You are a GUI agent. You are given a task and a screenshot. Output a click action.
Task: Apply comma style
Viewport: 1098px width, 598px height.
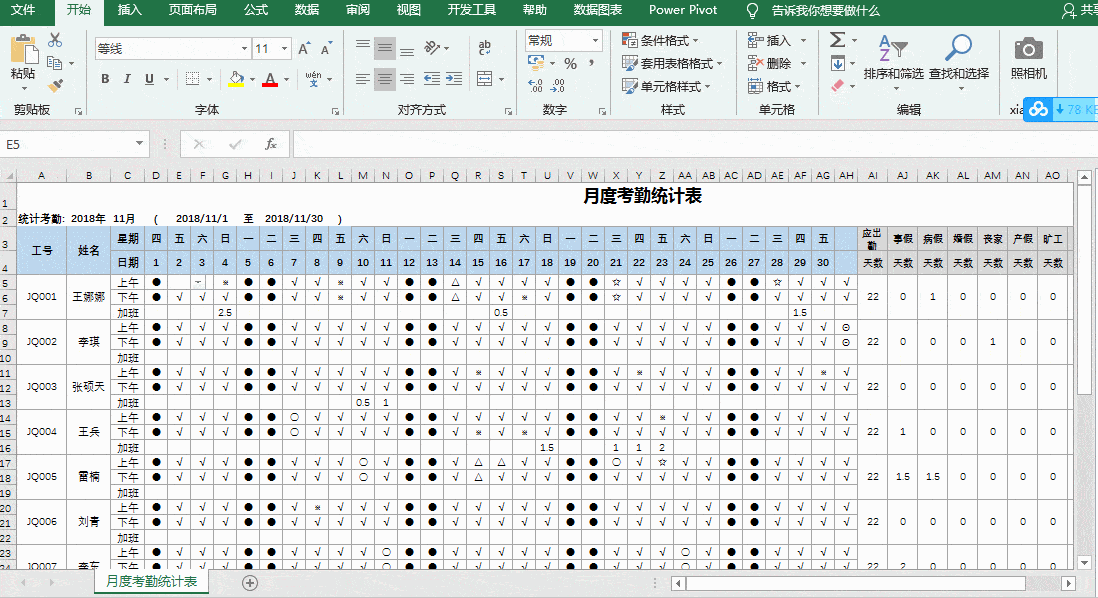coord(592,64)
